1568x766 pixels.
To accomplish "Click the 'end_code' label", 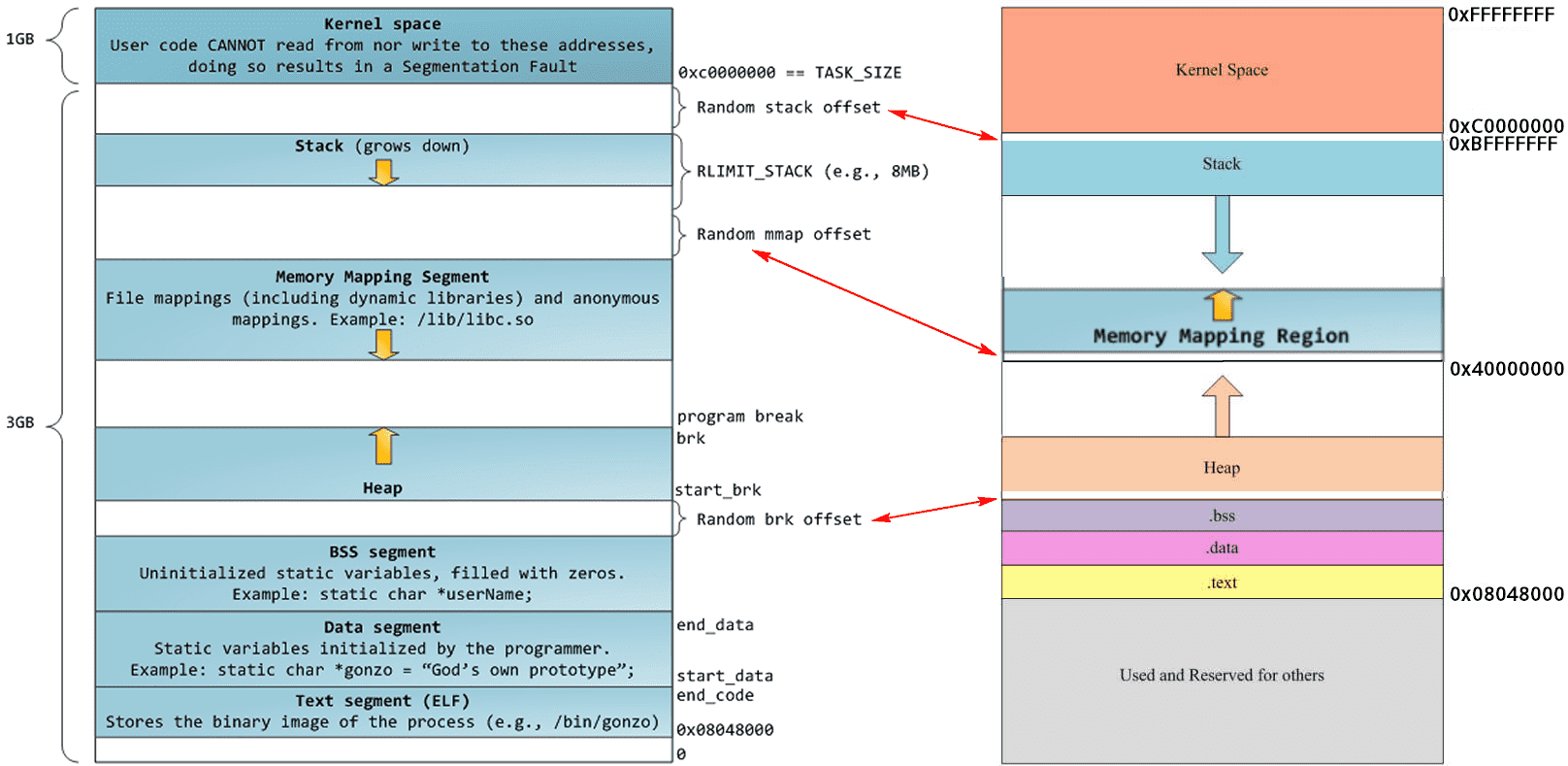I will (715, 695).
